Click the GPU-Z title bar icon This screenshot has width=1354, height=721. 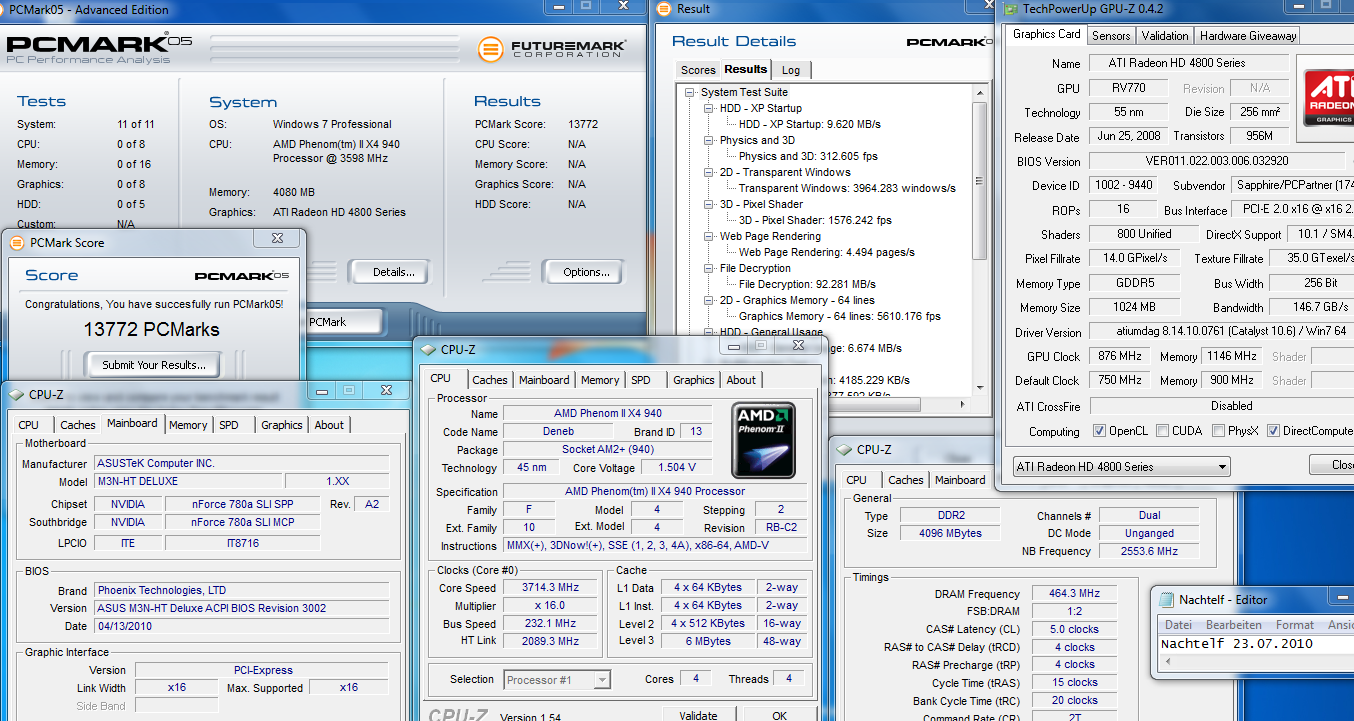[1009, 9]
